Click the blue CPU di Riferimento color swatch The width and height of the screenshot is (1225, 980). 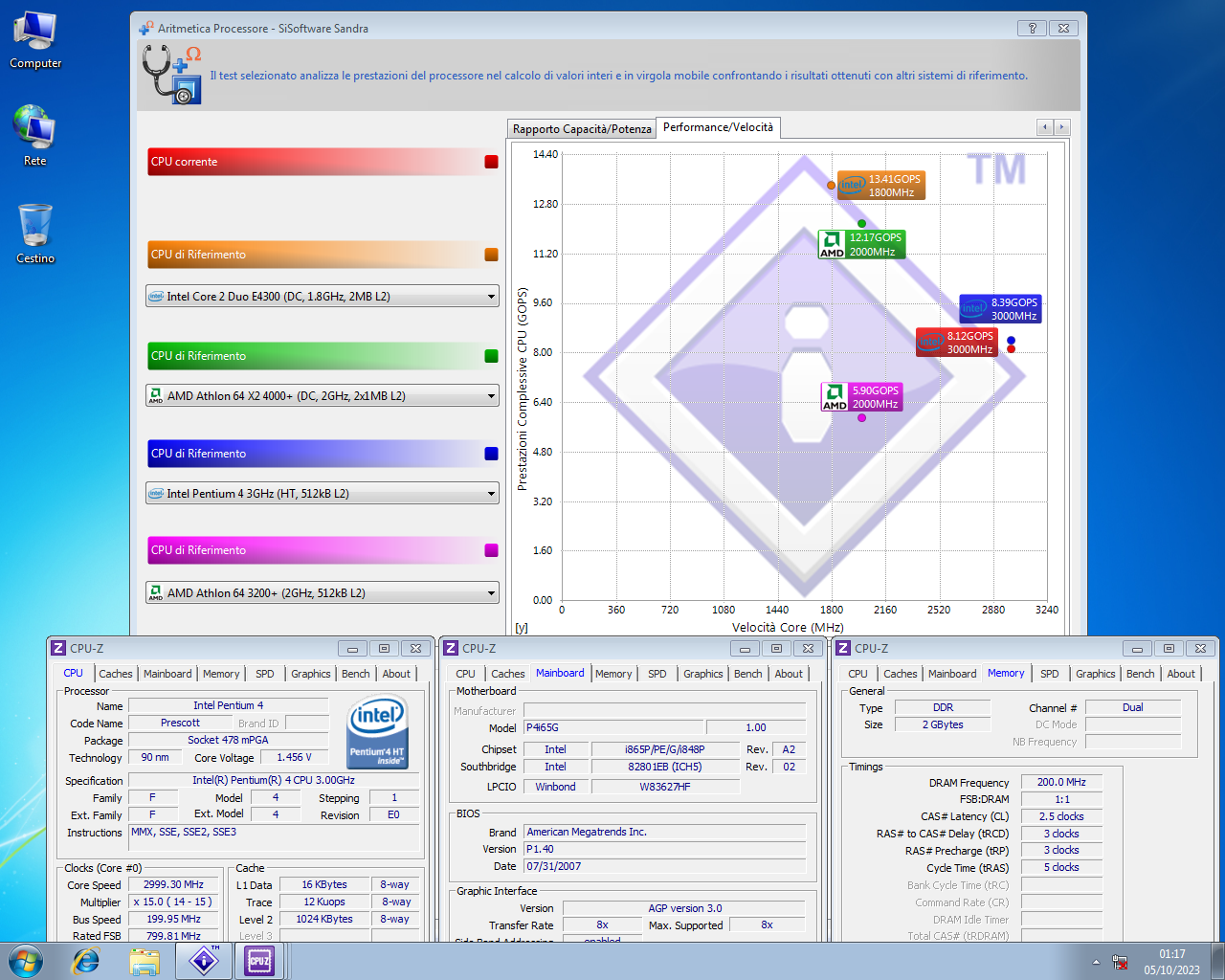491,454
